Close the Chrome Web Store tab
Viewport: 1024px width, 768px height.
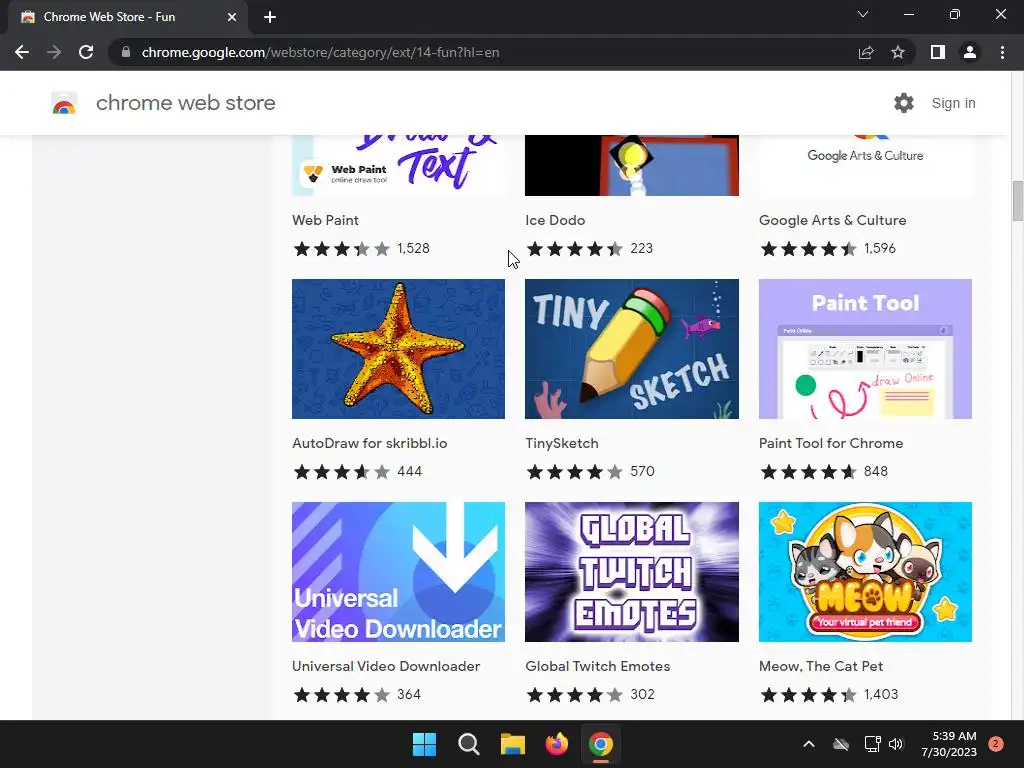coord(232,17)
